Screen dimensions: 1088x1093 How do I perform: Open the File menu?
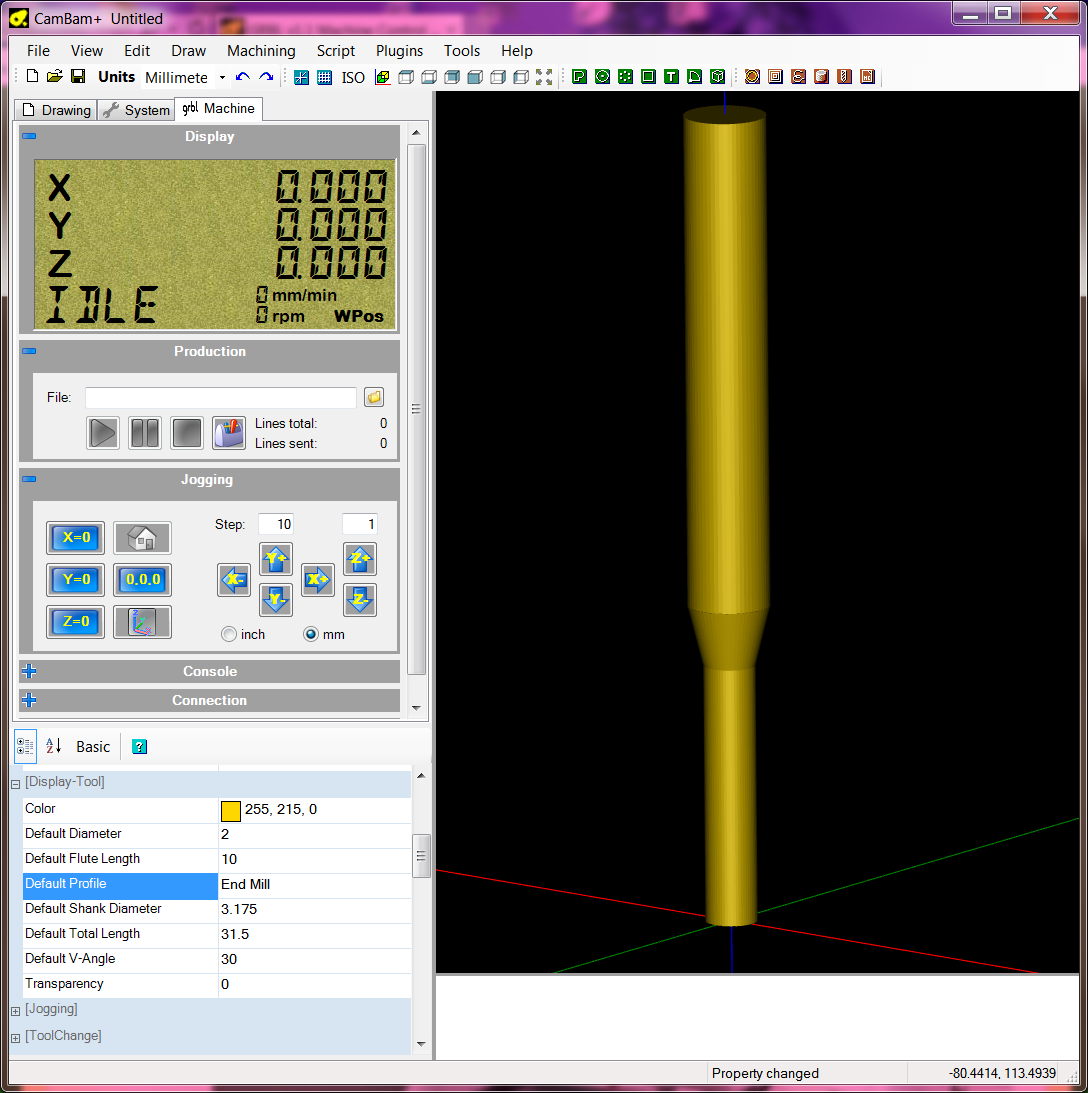(38, 51)
